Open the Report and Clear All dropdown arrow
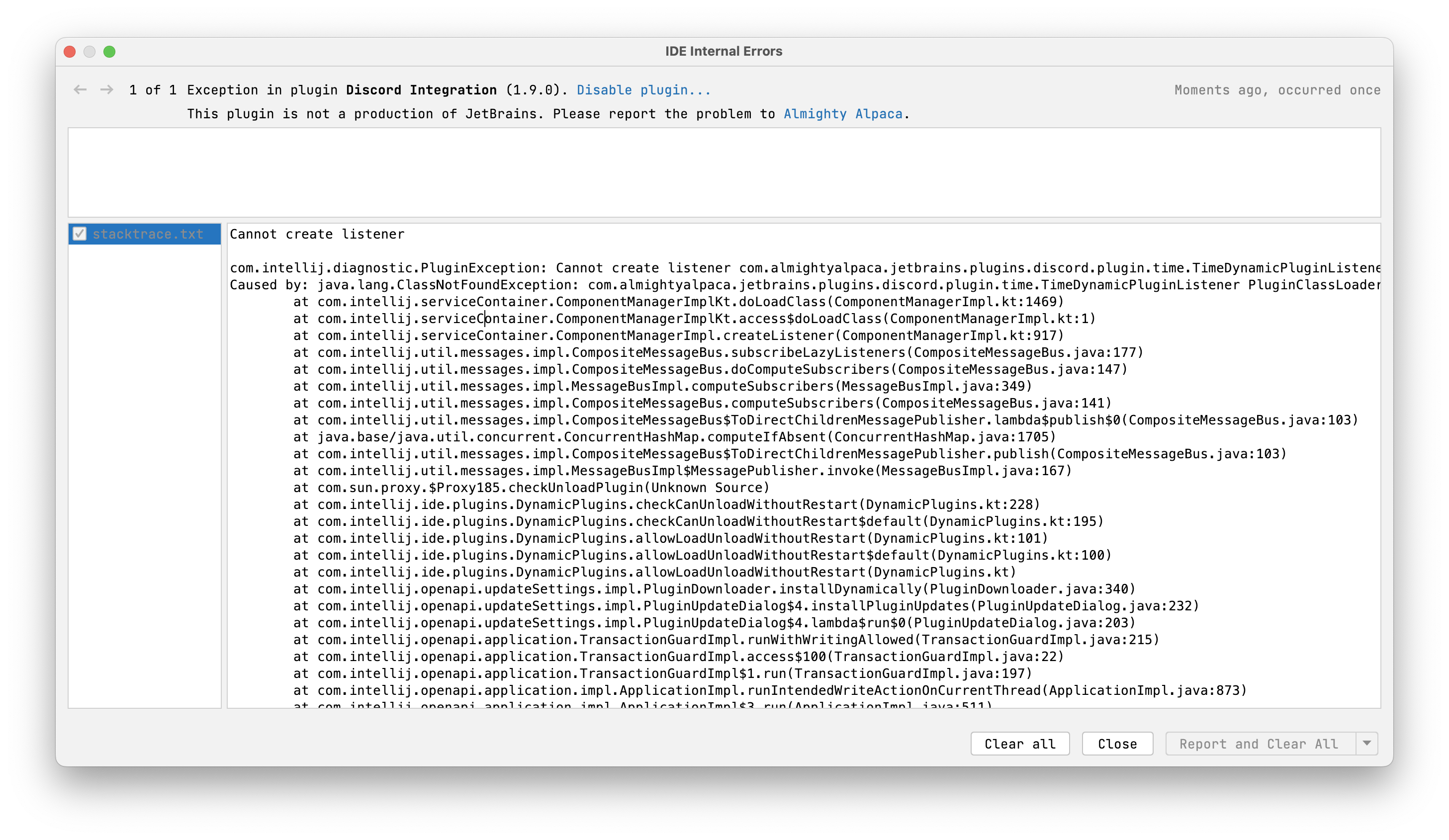Viewport: 1449px width, 840px height. [1367, 744]
